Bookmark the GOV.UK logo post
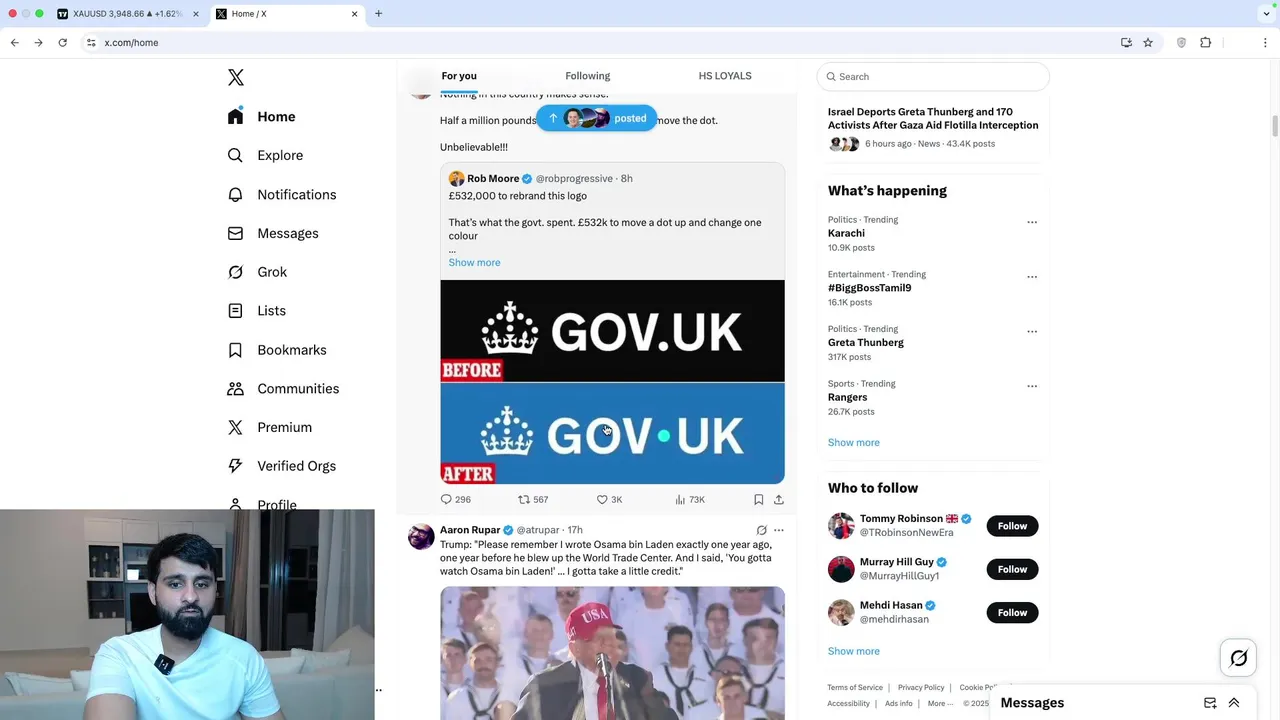 click(x=758, y=499)
